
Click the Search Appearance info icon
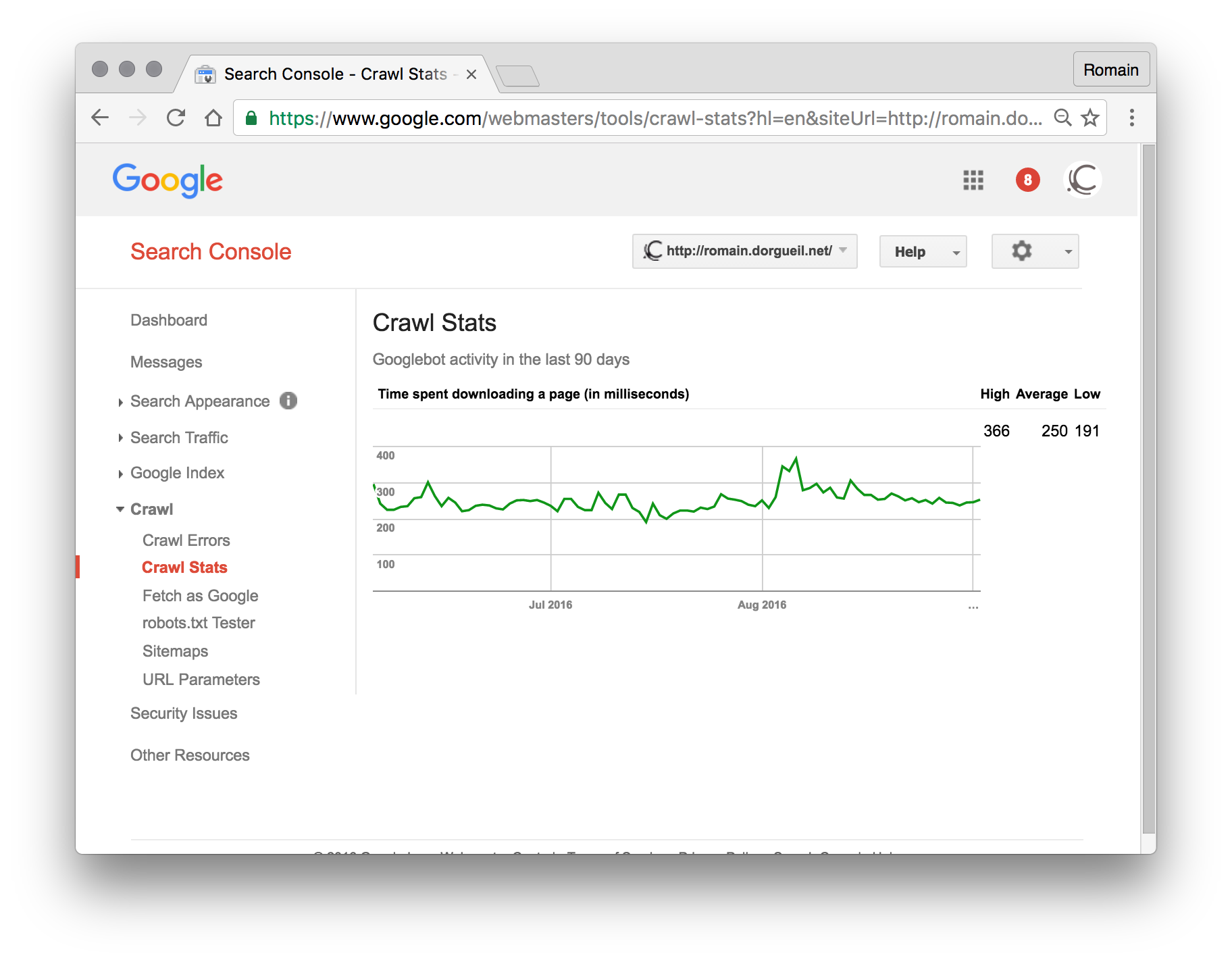[289, 401]
